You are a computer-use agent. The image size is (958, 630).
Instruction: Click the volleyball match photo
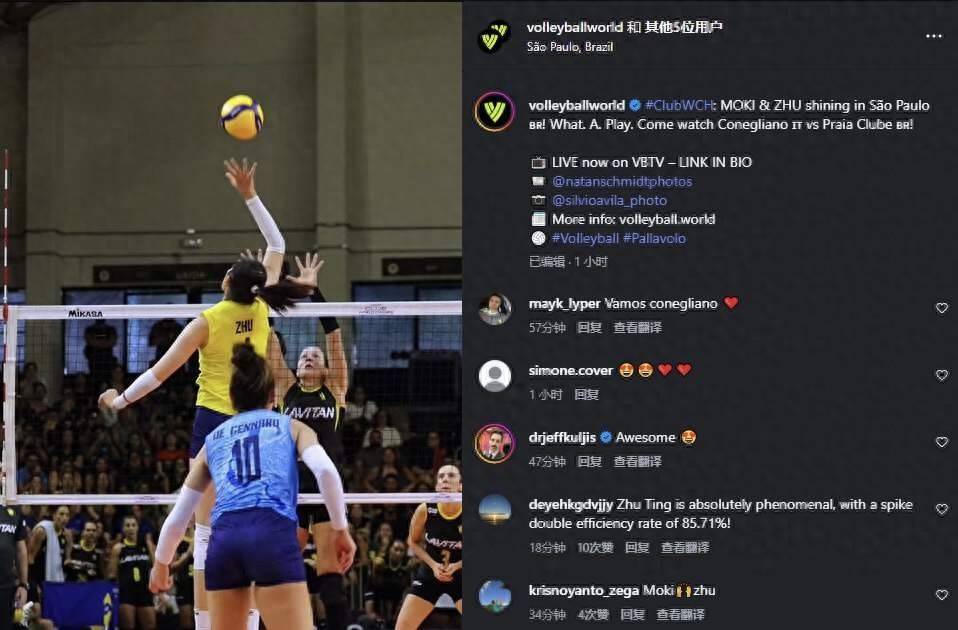click(231, 315)
